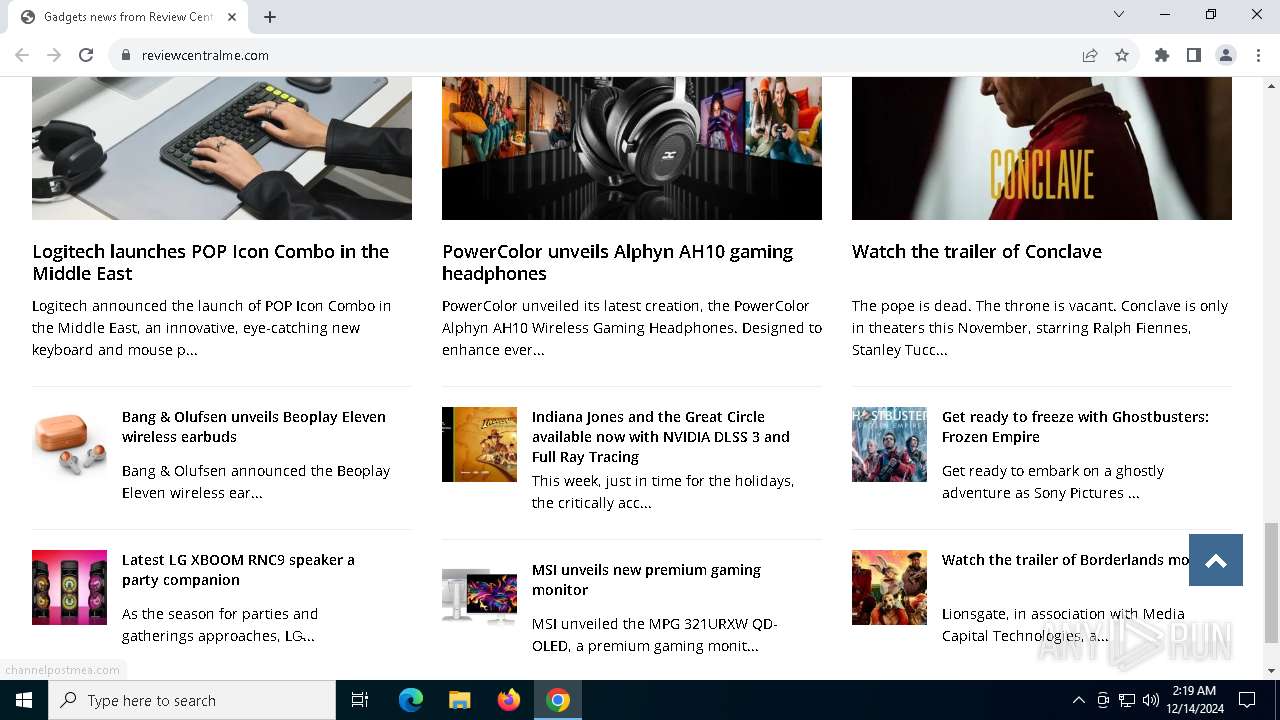Click the Conclave movie poster image
Viewport: 1280px width, 720px height.
pyautogui.click(x=1042, y=148)
